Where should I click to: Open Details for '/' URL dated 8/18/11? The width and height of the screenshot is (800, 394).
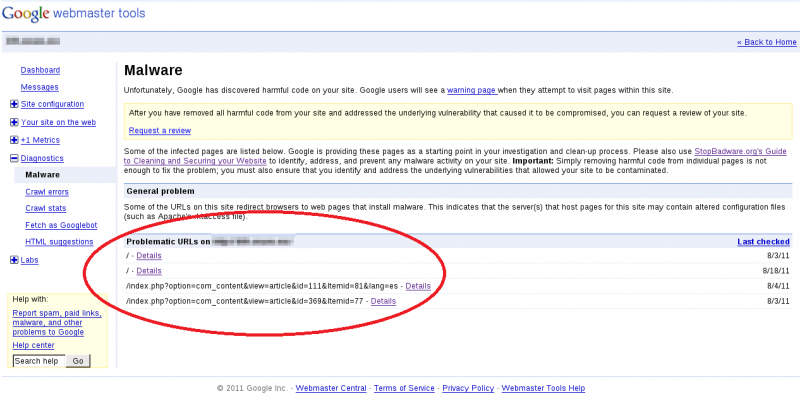149,270
